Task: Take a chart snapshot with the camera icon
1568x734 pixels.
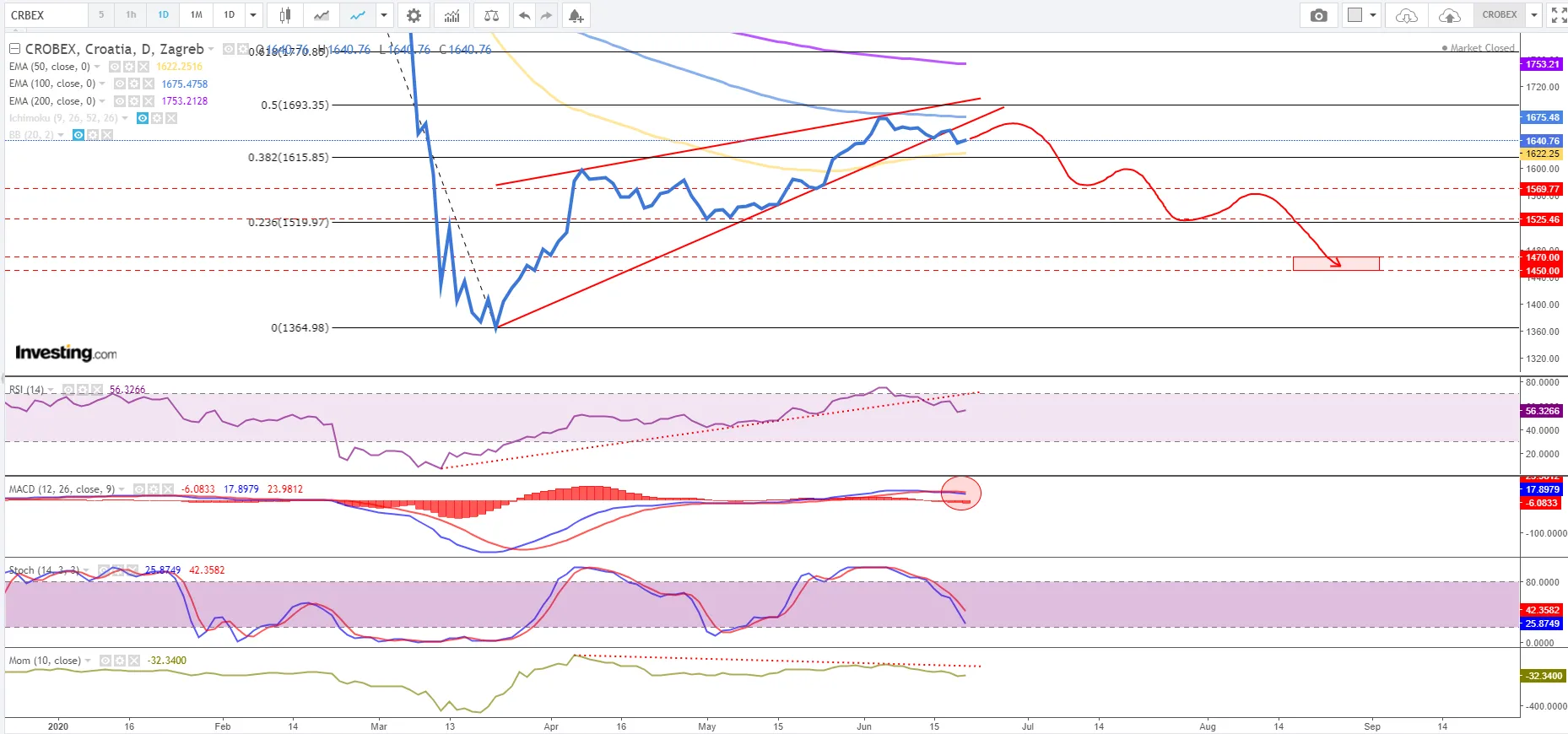Action: point(1319,15)
